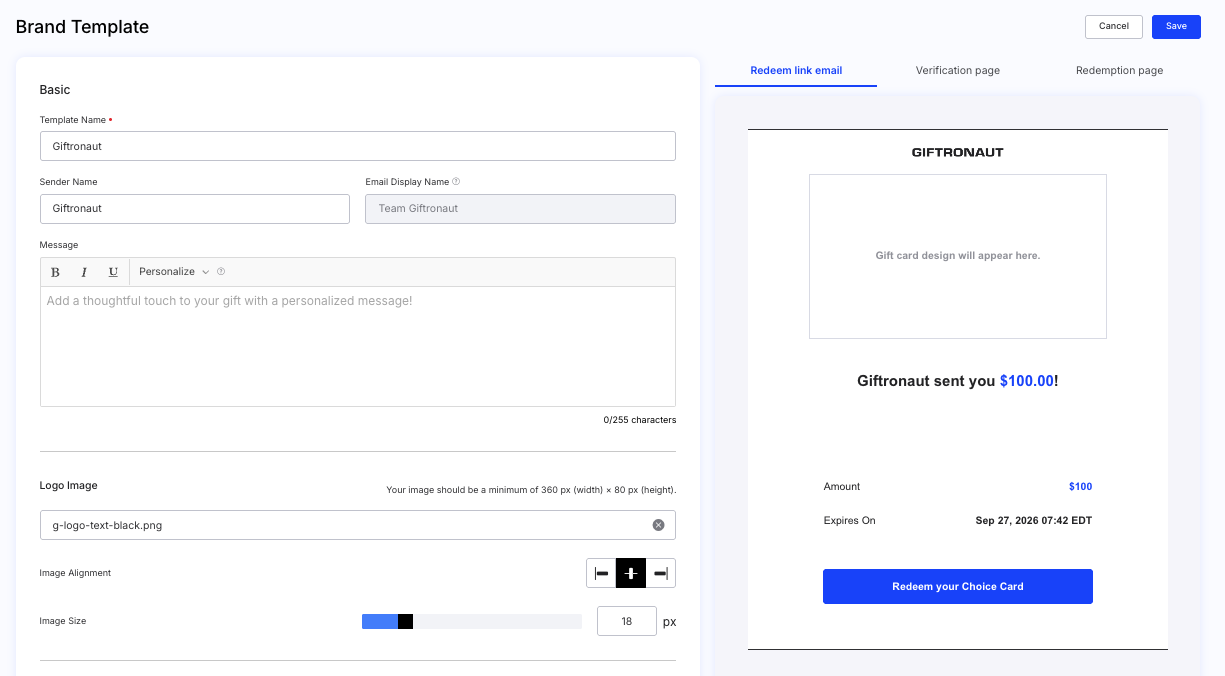Align logo image to the left
This screenshot has width=1225, height=676.
coord(601,573)
